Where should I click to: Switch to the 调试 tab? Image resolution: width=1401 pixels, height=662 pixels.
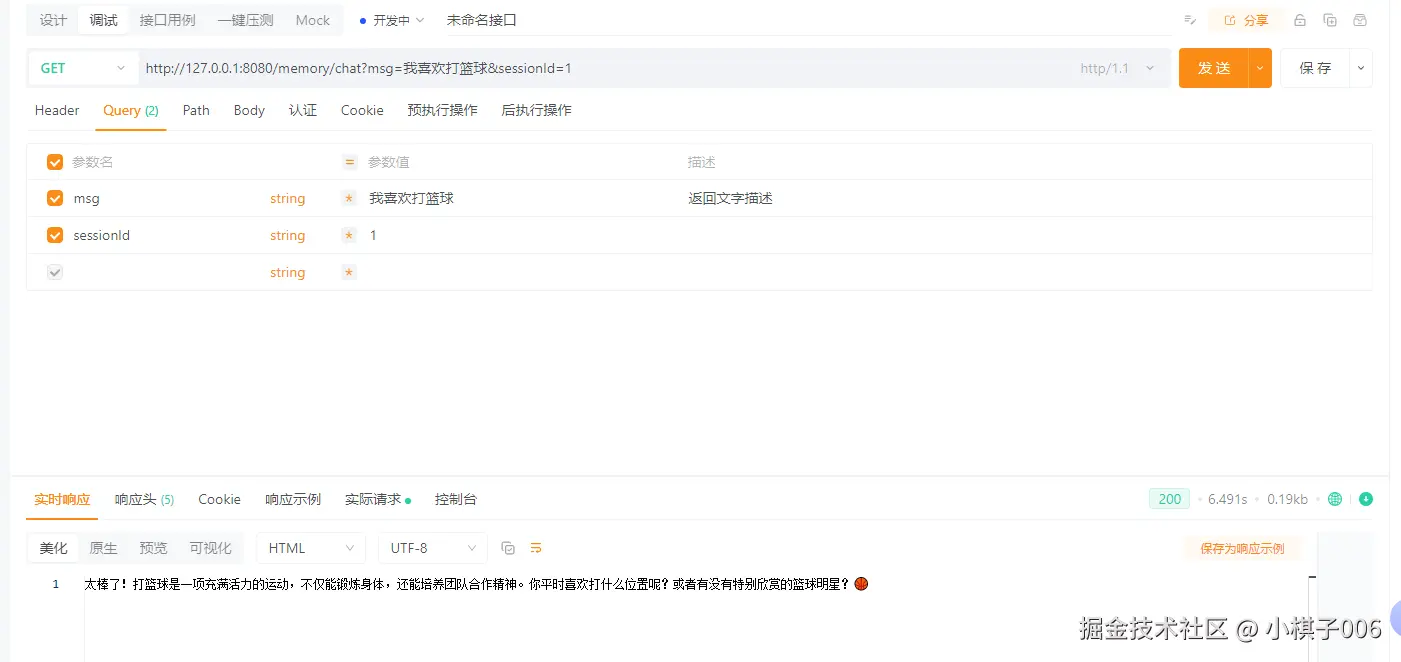(103, 20)
